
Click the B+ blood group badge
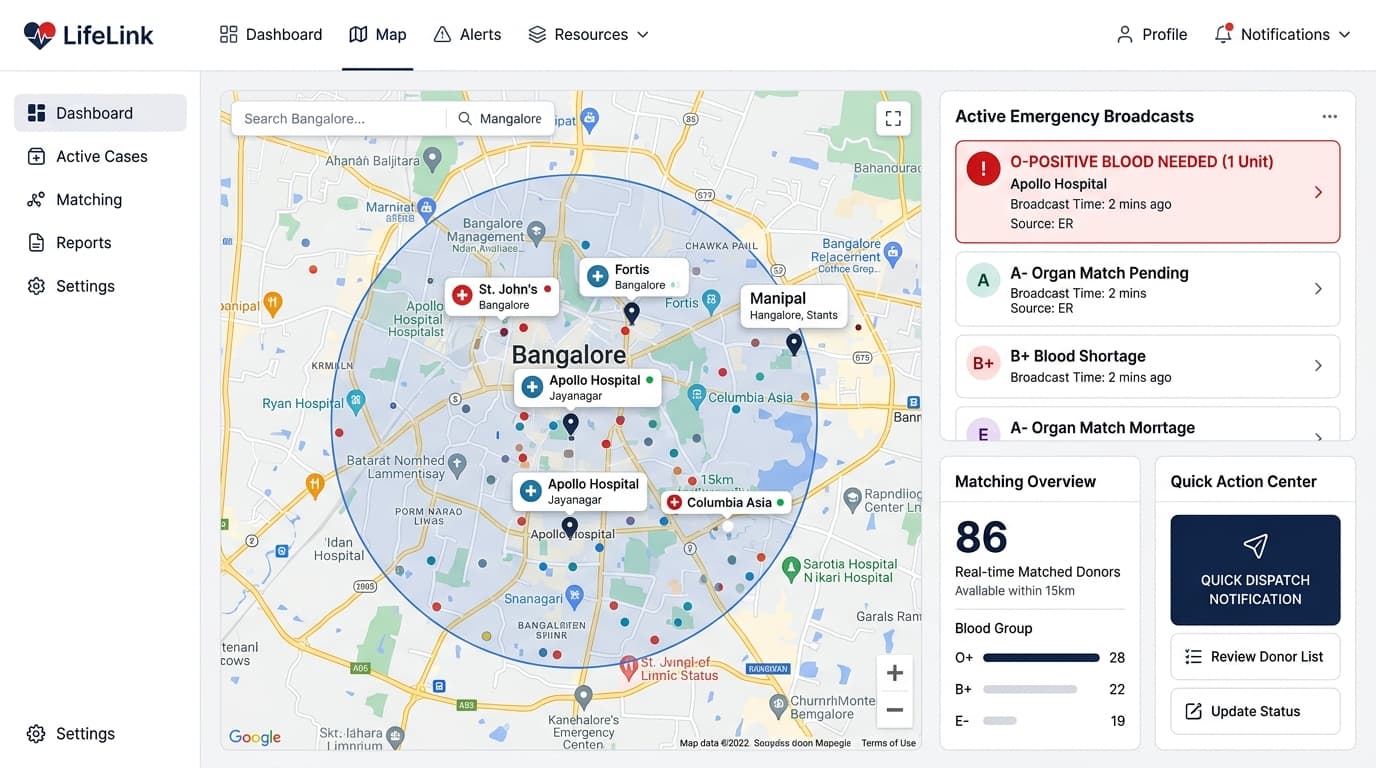coord(983,364)
